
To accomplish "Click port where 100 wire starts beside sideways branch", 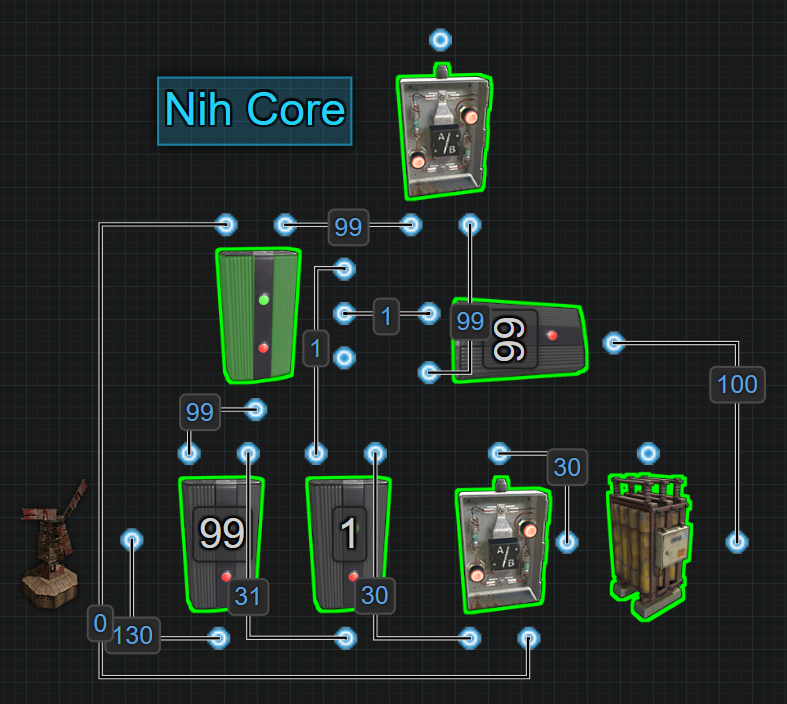I will point(613,343).
